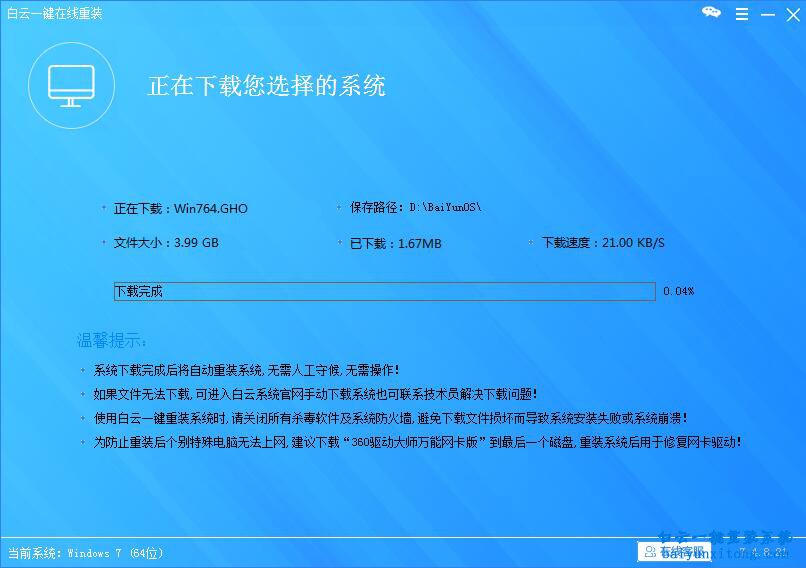This screenshot has width=806, height=568.
Task: Click the tip about manual download from official site
Action: [315, 394]
